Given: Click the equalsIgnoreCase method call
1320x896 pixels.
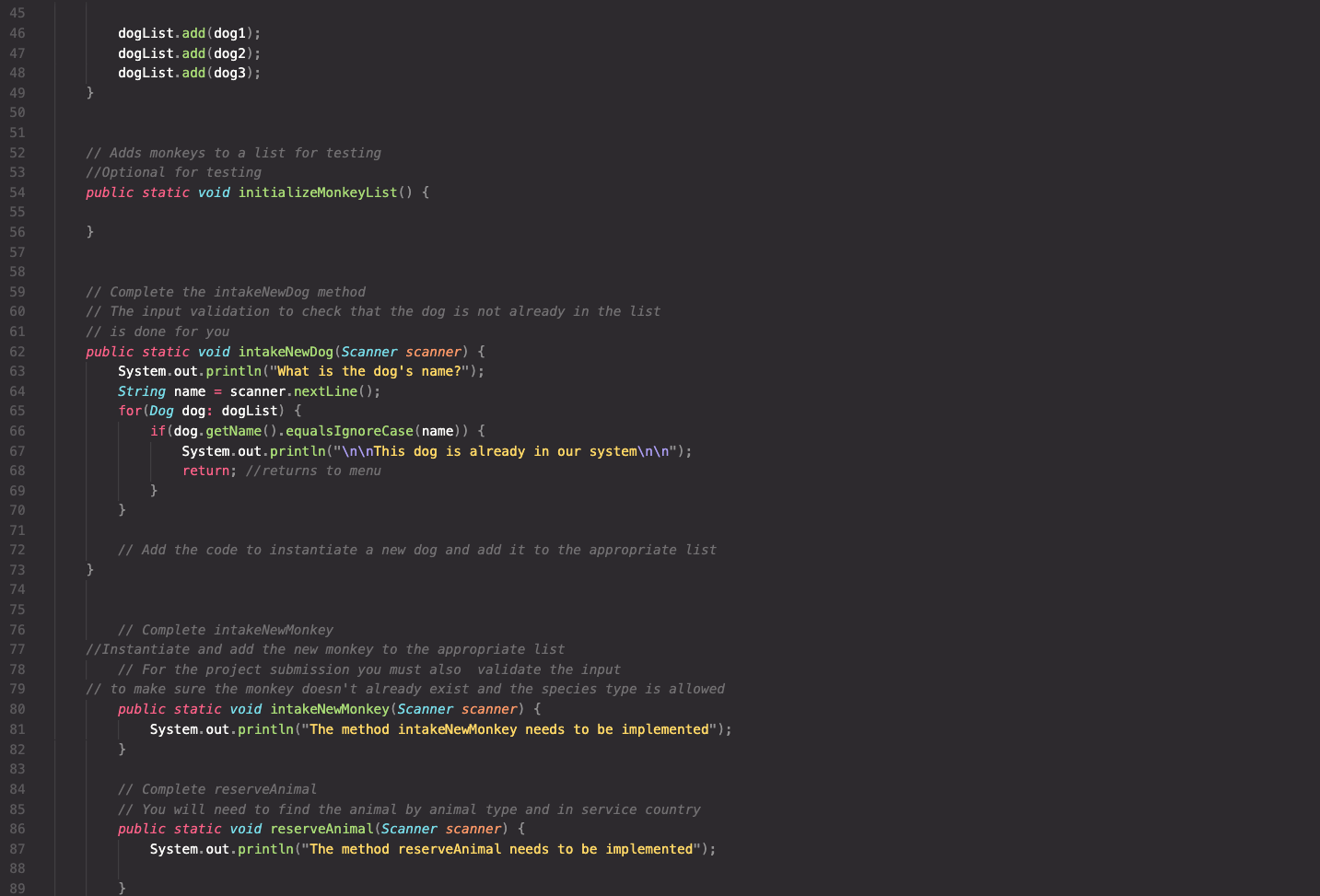Looking at the screenshot, I should click(349, 430).
